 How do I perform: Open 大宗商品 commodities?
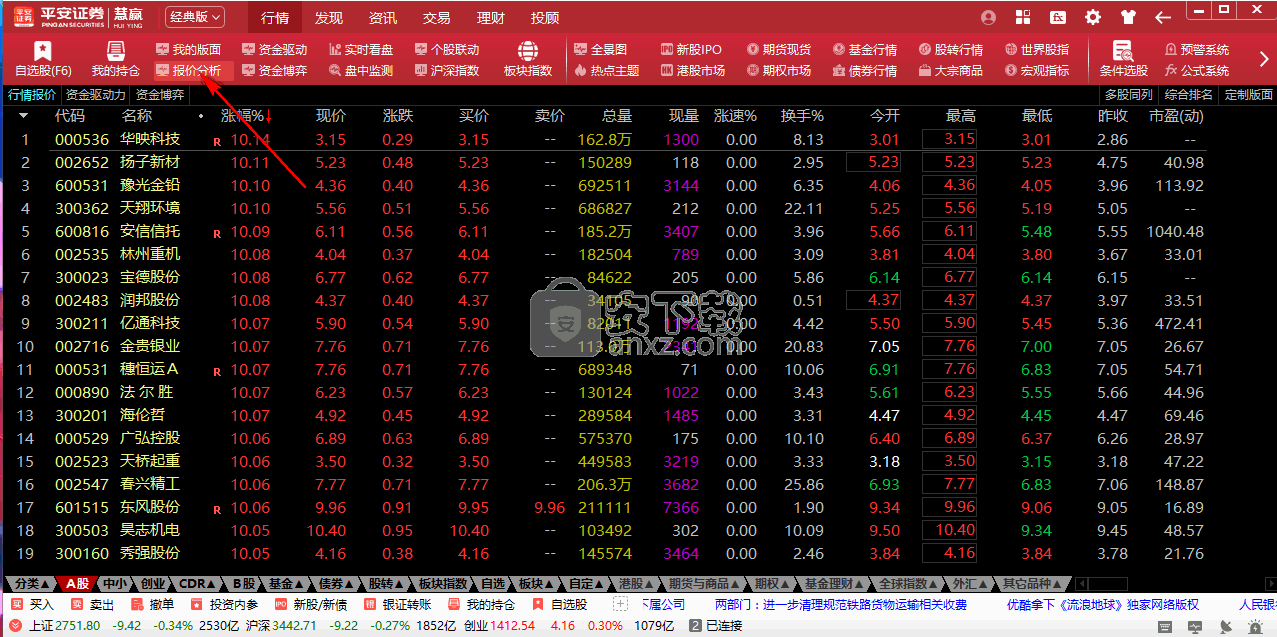[950, 71]
